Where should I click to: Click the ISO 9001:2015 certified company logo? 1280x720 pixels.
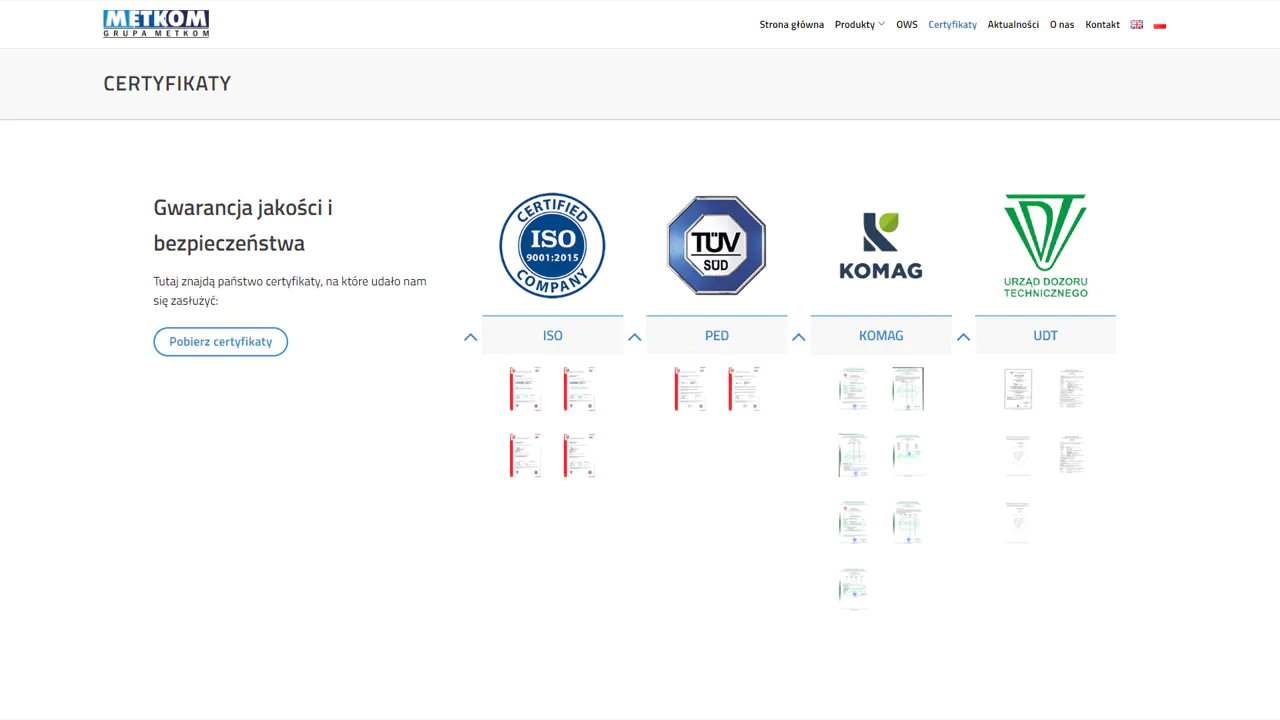552,245
